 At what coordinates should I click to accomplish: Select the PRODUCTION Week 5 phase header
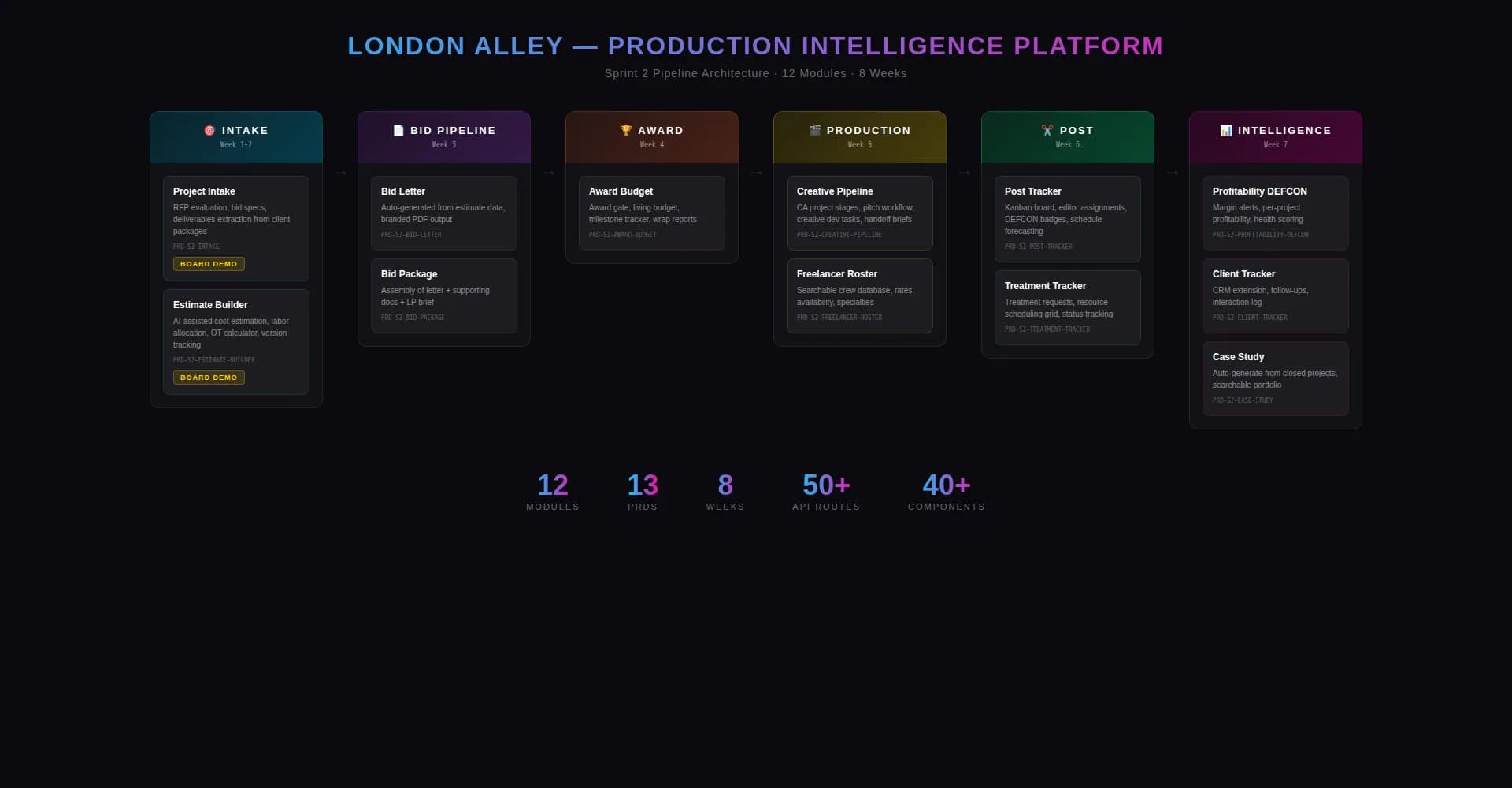(x=860, y=136)
